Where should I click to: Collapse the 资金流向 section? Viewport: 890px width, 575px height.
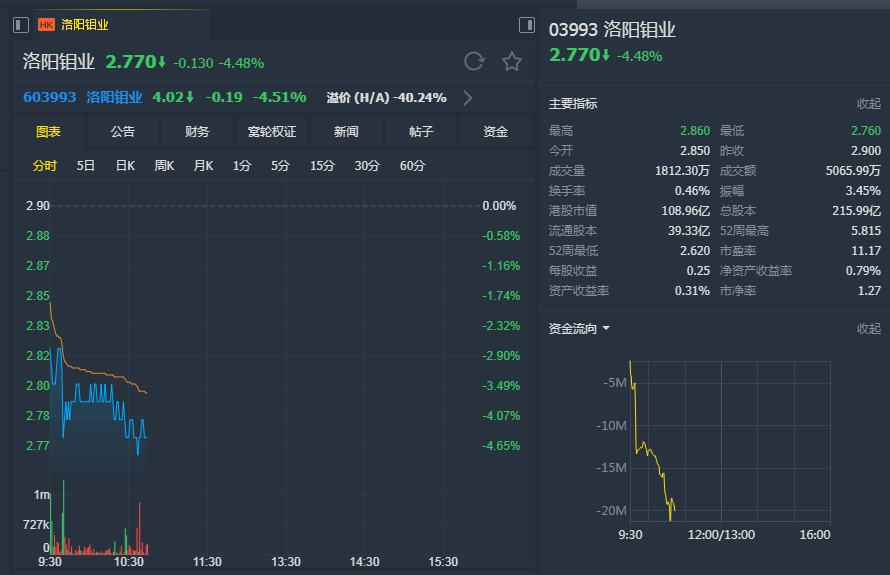[x=868, y=329]
